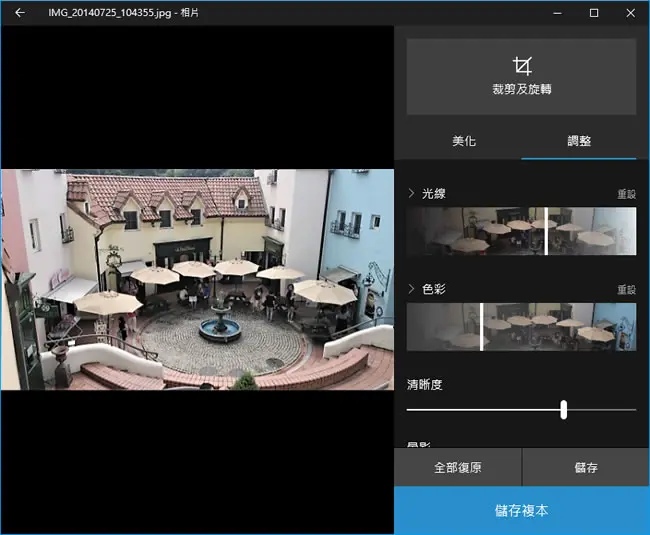Click the 清晰度 slider handle
Screen dimensions: 650x535
pyautogui.click(x=563, y=409)
